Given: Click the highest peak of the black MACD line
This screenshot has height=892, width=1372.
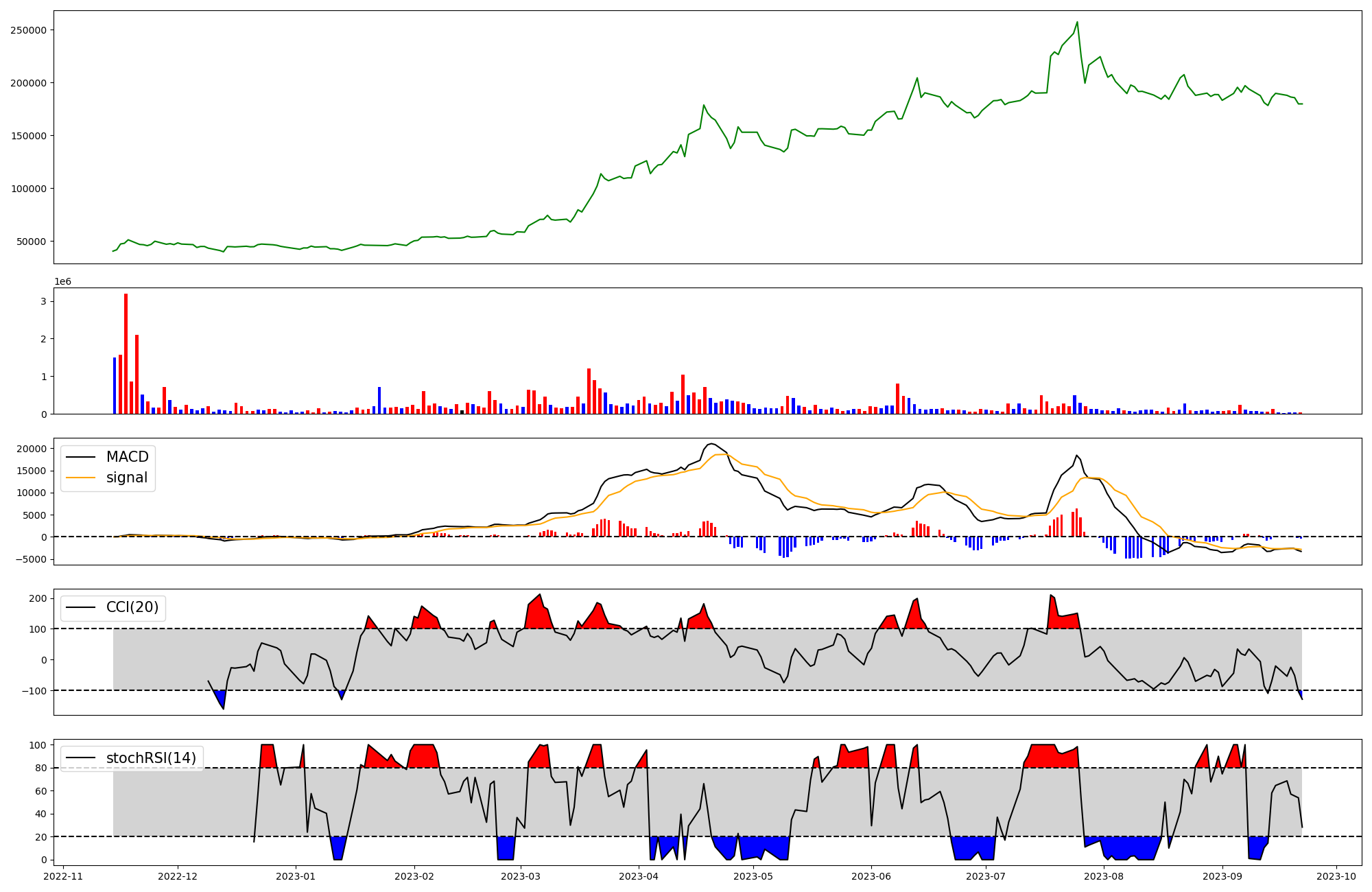Looking at the screenshot, I should coord(712,444).
